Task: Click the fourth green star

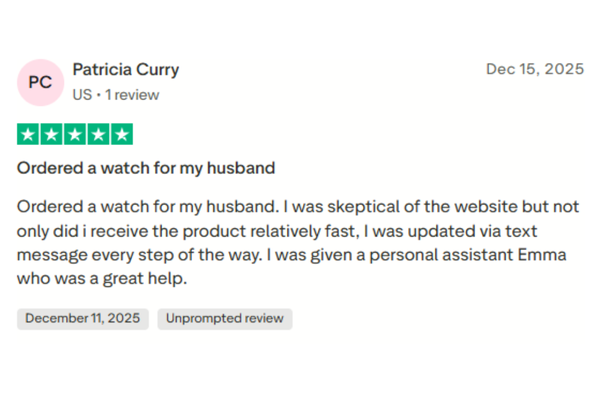Action: pos(98,134)
